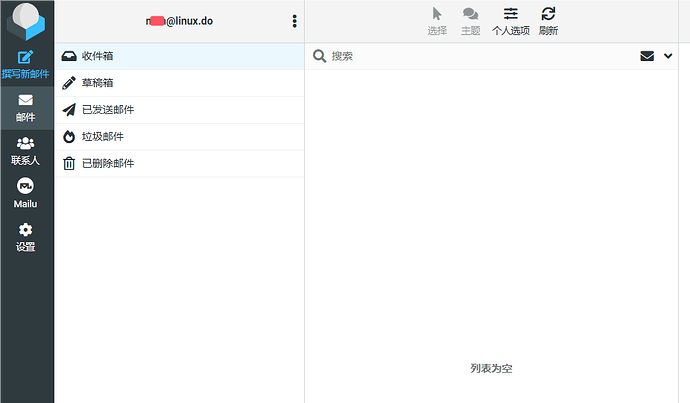Click the 列表为空 empty list message
The height and width of the screenshot is (403, 690).
click(x=491, y=368)
